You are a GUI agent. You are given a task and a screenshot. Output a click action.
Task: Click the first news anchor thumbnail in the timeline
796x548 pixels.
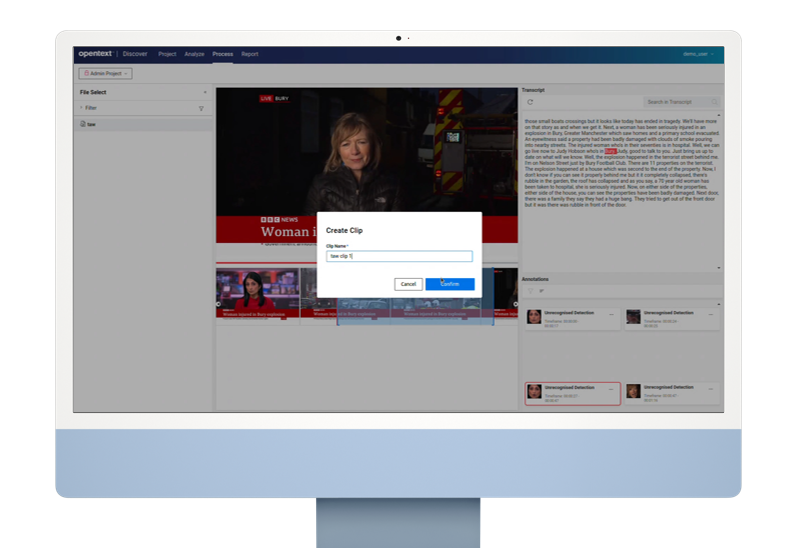click(x=257, y=294)
